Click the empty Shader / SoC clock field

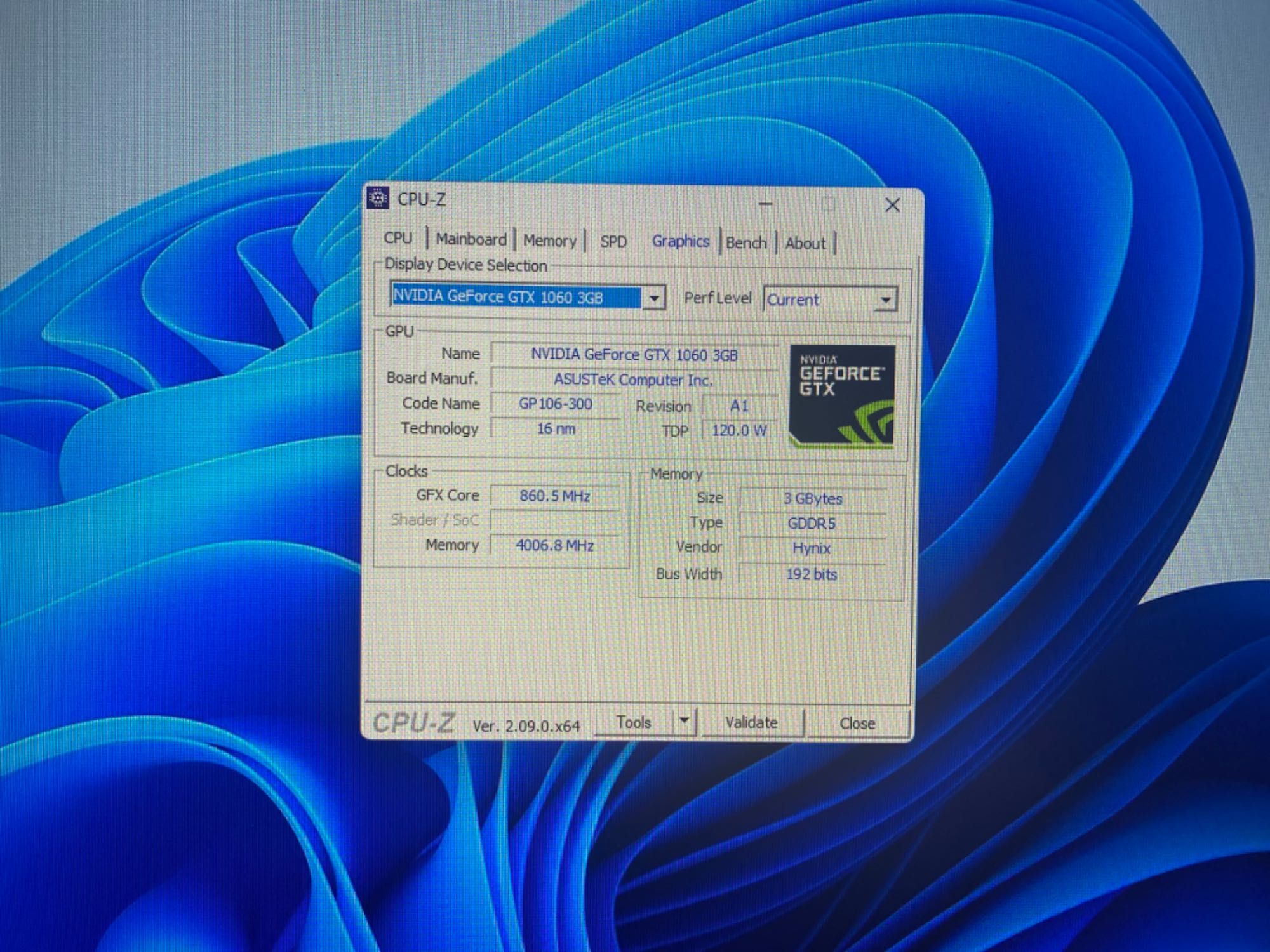pyautogui.click(x=555, y=520)
